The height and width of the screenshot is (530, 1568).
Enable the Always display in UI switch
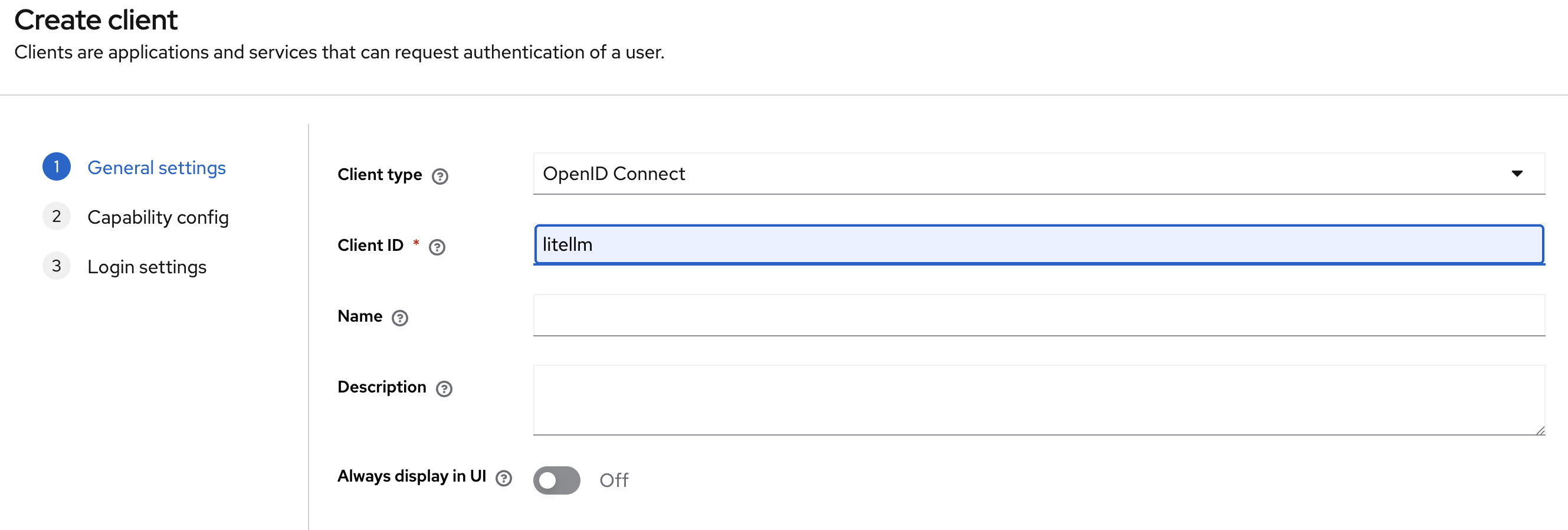556,480
